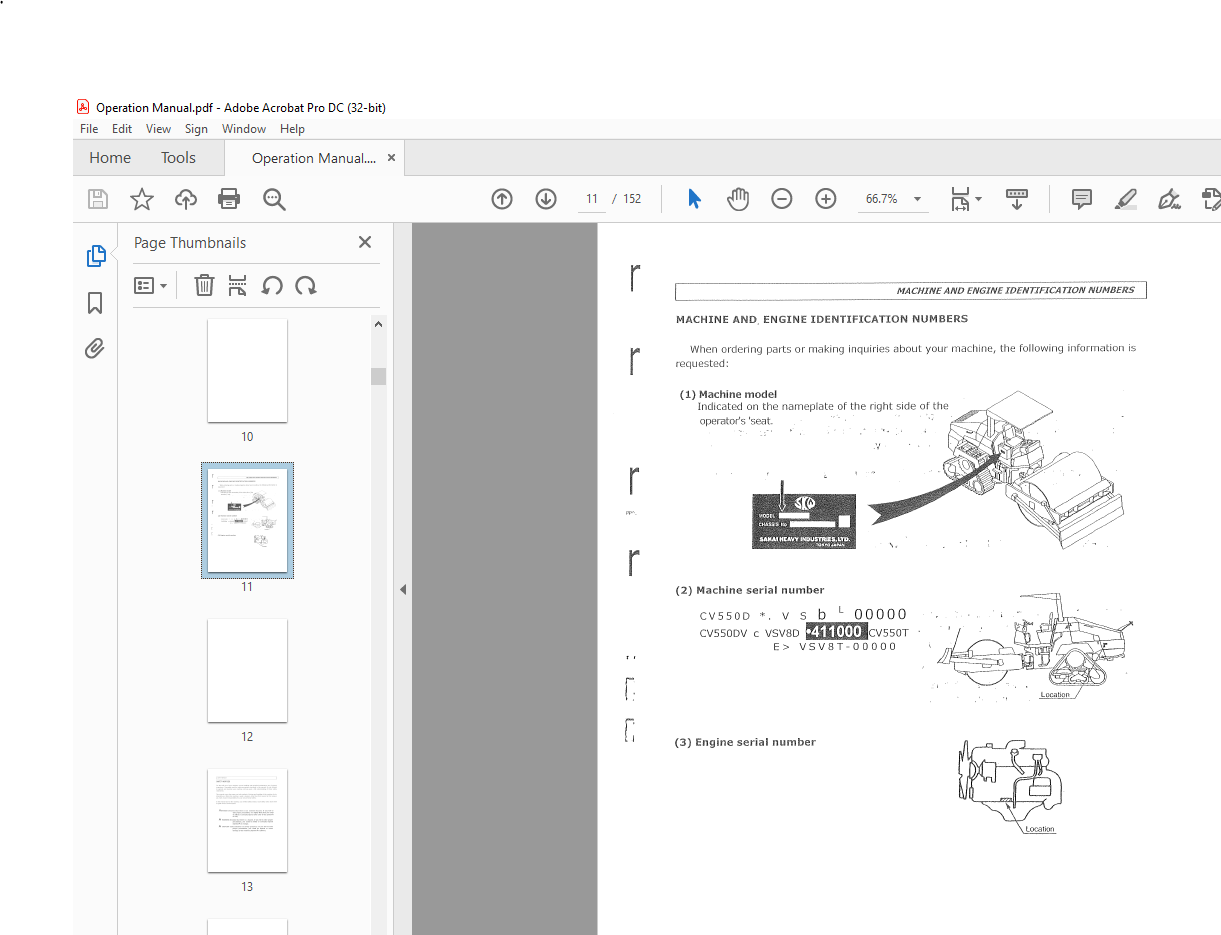Image resolution: width=1221 pixels, height=935 pixels.
Task: Click the total page count 152
Action: (632, 199)
